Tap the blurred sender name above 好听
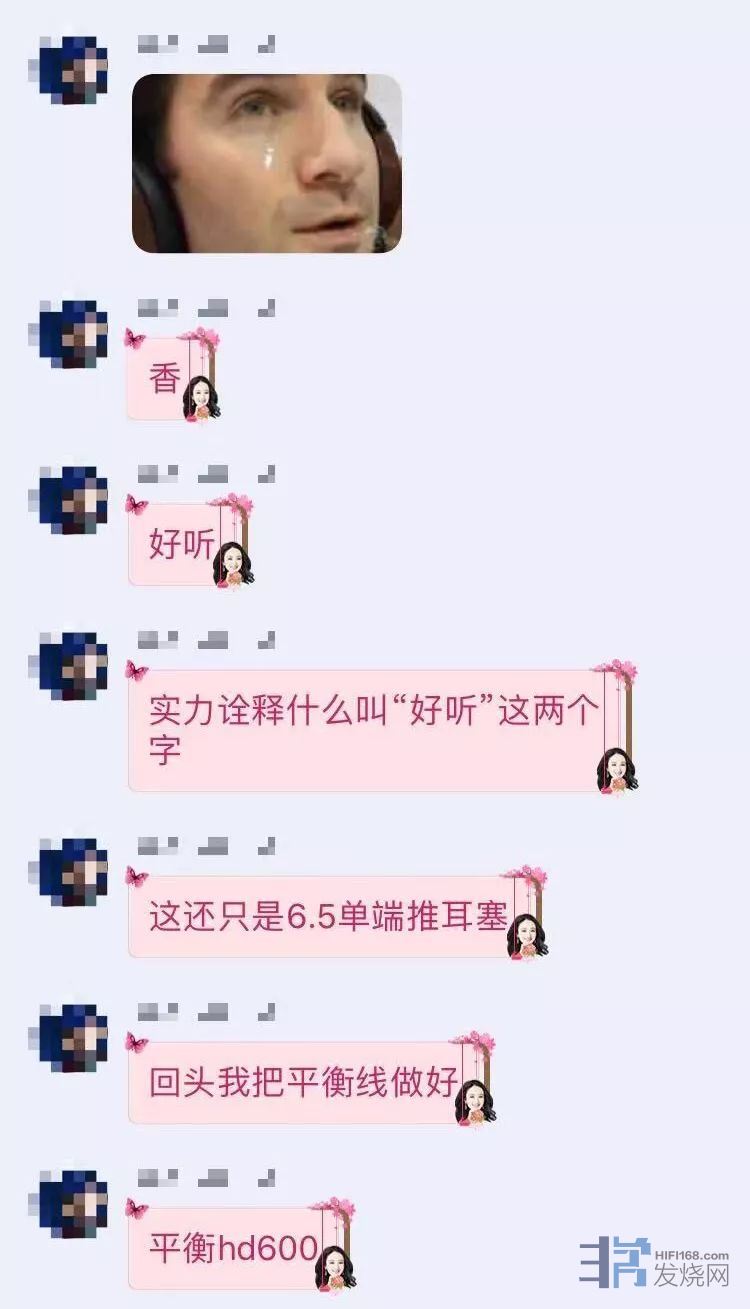 206,474
